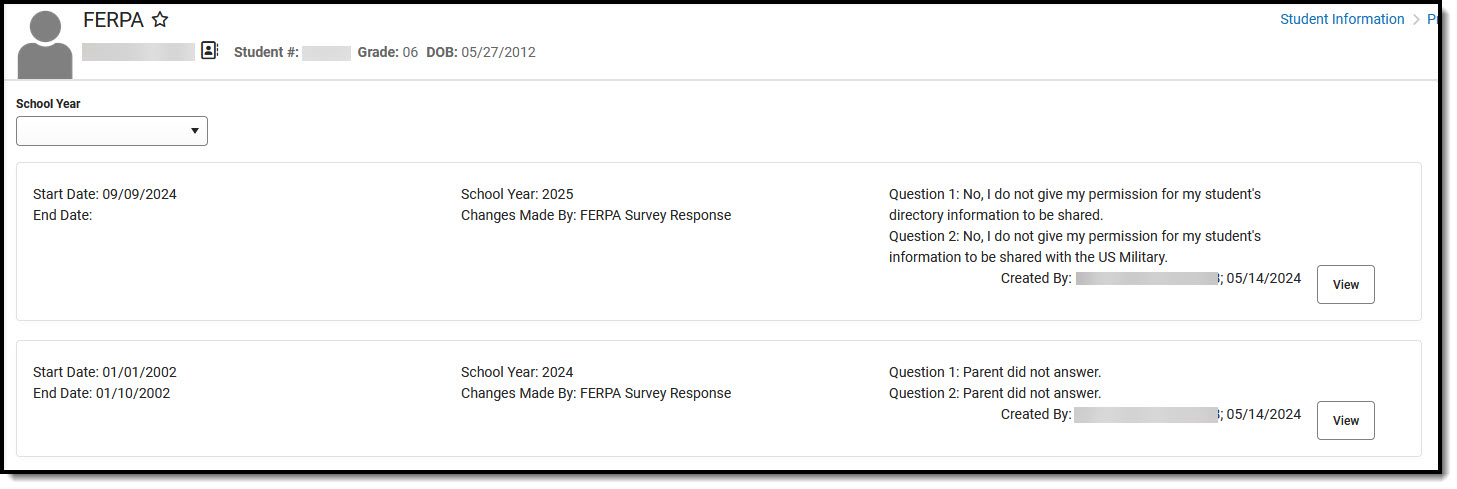Click the FERPA page title

pyautogui.click(x=113, y=20)
